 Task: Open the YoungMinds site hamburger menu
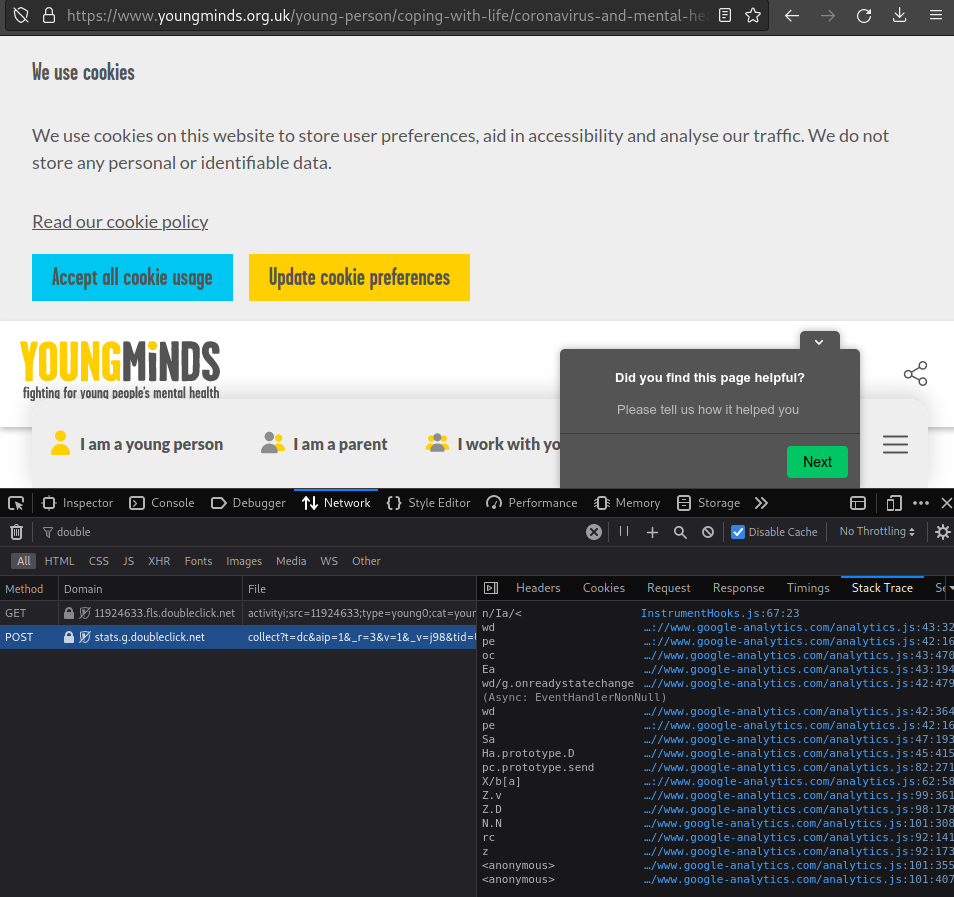pyautogui.click(x=895, y=444)
